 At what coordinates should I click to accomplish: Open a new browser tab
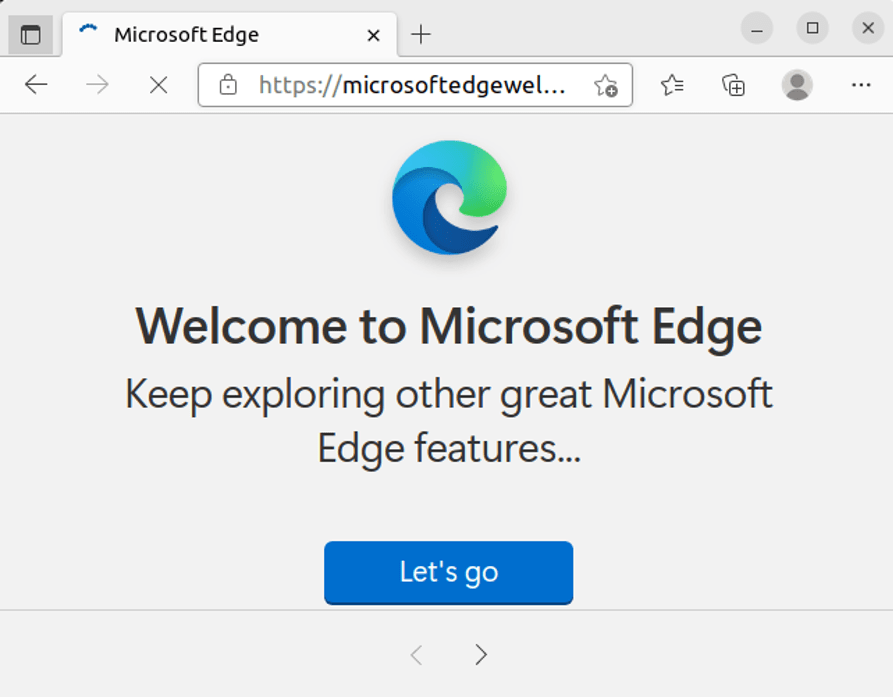421,34
